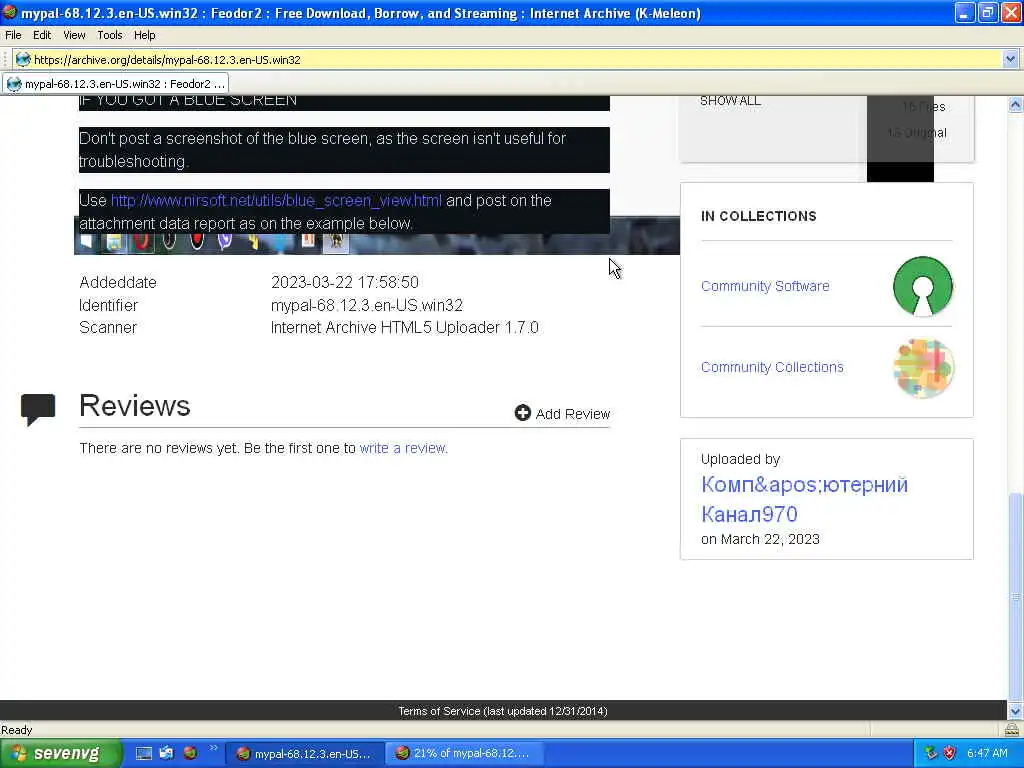Image resolution: width=1024 pixels, height=768 pixels.
Task: Open the uploader profile Канал970 link
Action: 804,499
